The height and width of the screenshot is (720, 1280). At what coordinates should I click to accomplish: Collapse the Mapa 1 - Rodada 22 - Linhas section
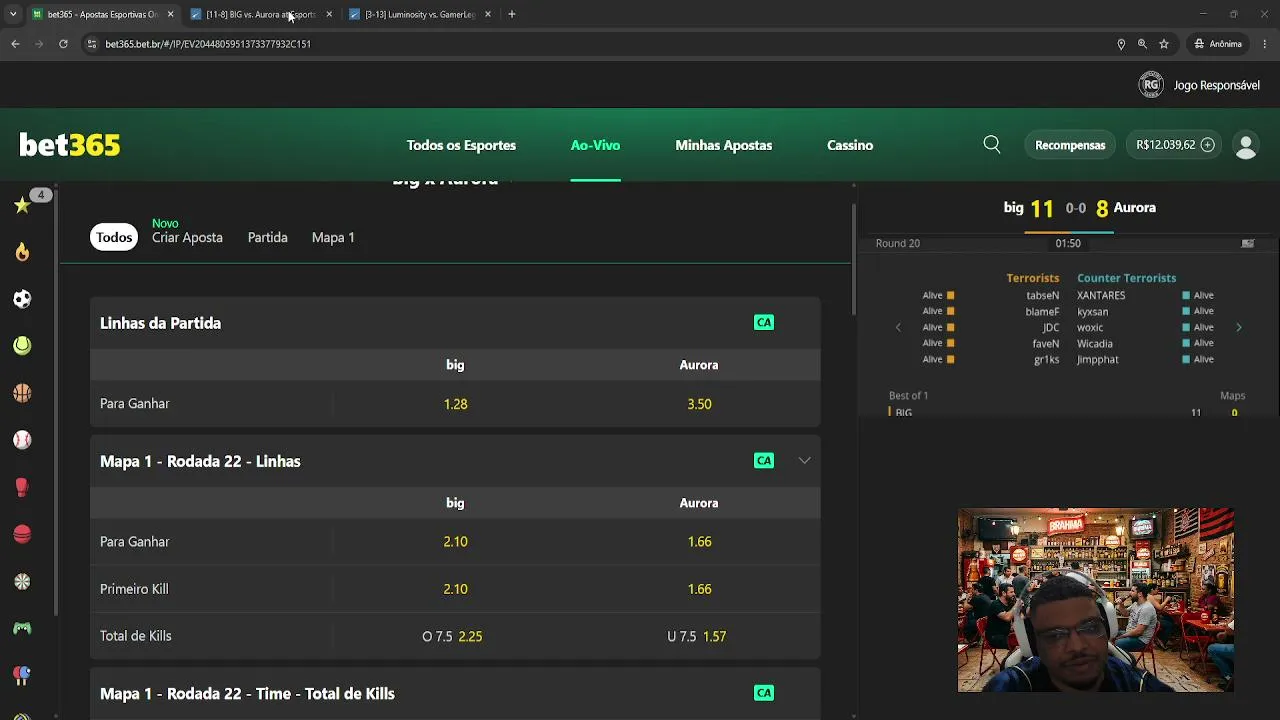804,460
